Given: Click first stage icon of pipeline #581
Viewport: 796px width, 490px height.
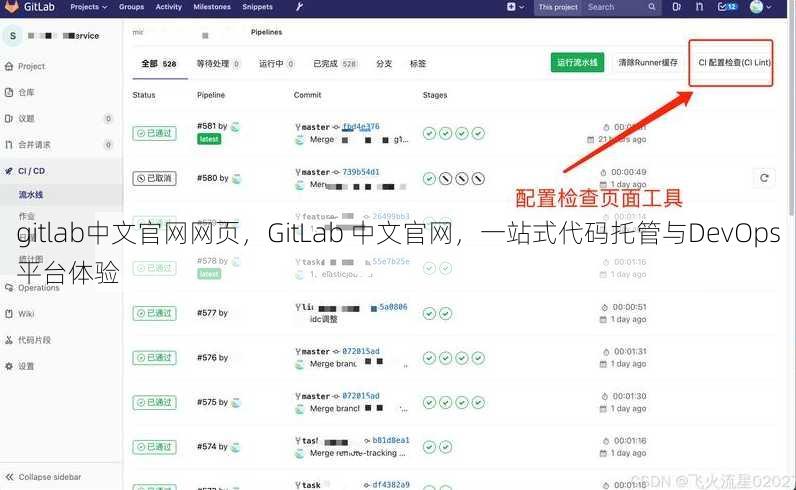Looking at the screenshot, I should tap(429, 134).
